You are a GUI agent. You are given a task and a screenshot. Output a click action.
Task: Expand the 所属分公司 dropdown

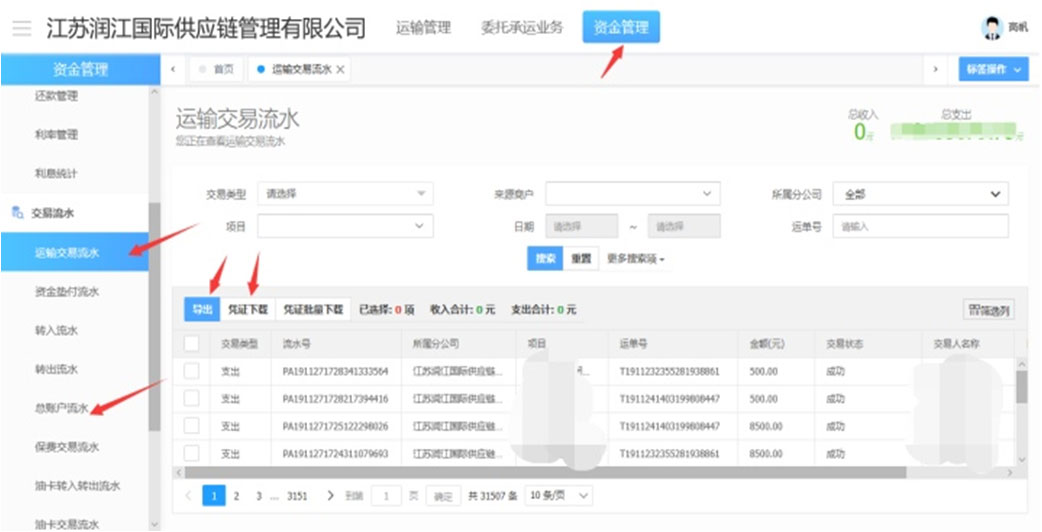point(921,194)
